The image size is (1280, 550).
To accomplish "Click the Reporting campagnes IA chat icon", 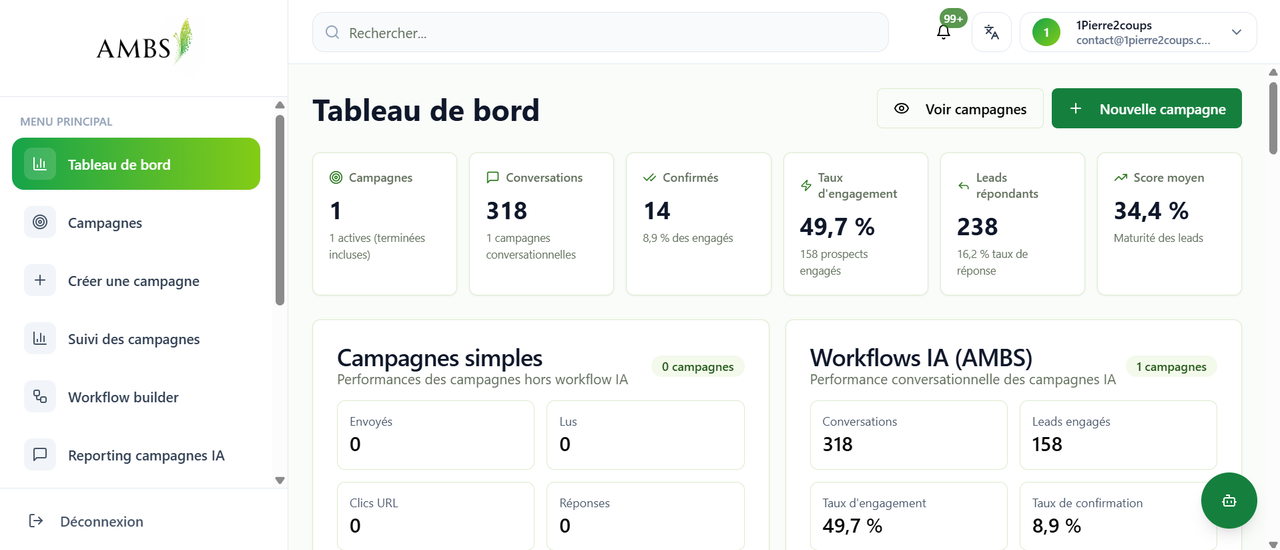I will coord(40,454).
